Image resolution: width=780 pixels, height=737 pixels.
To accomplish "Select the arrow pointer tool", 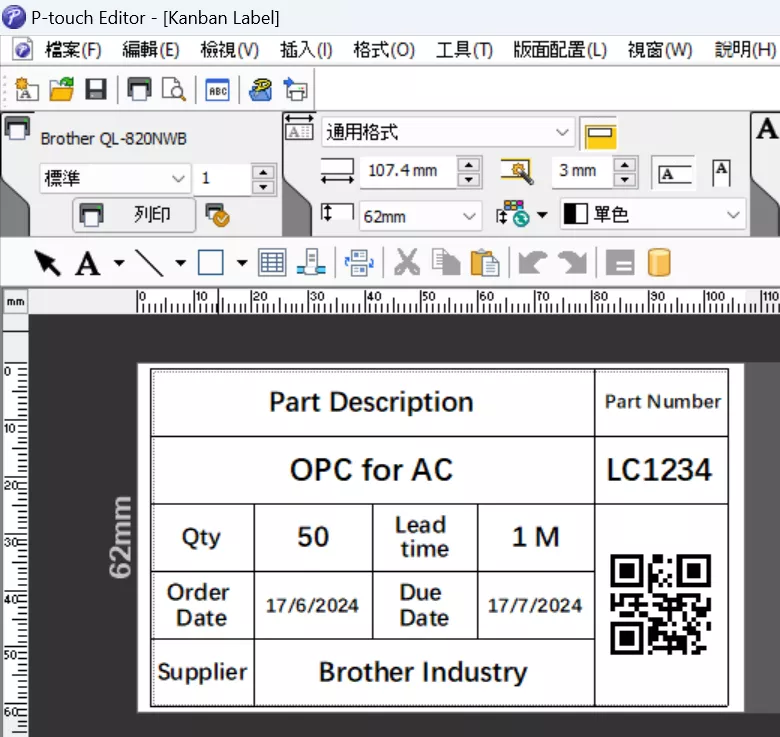I will click(47, 263).
